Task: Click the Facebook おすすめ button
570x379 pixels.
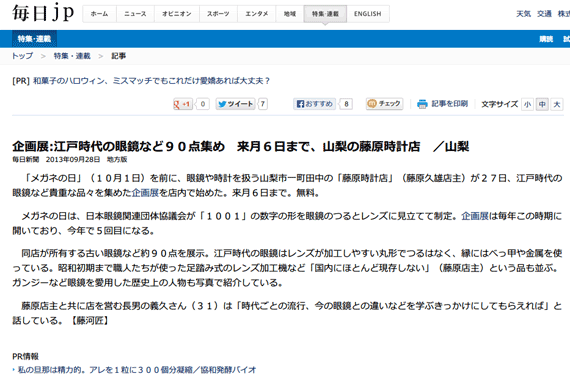Action: point(314,104)
